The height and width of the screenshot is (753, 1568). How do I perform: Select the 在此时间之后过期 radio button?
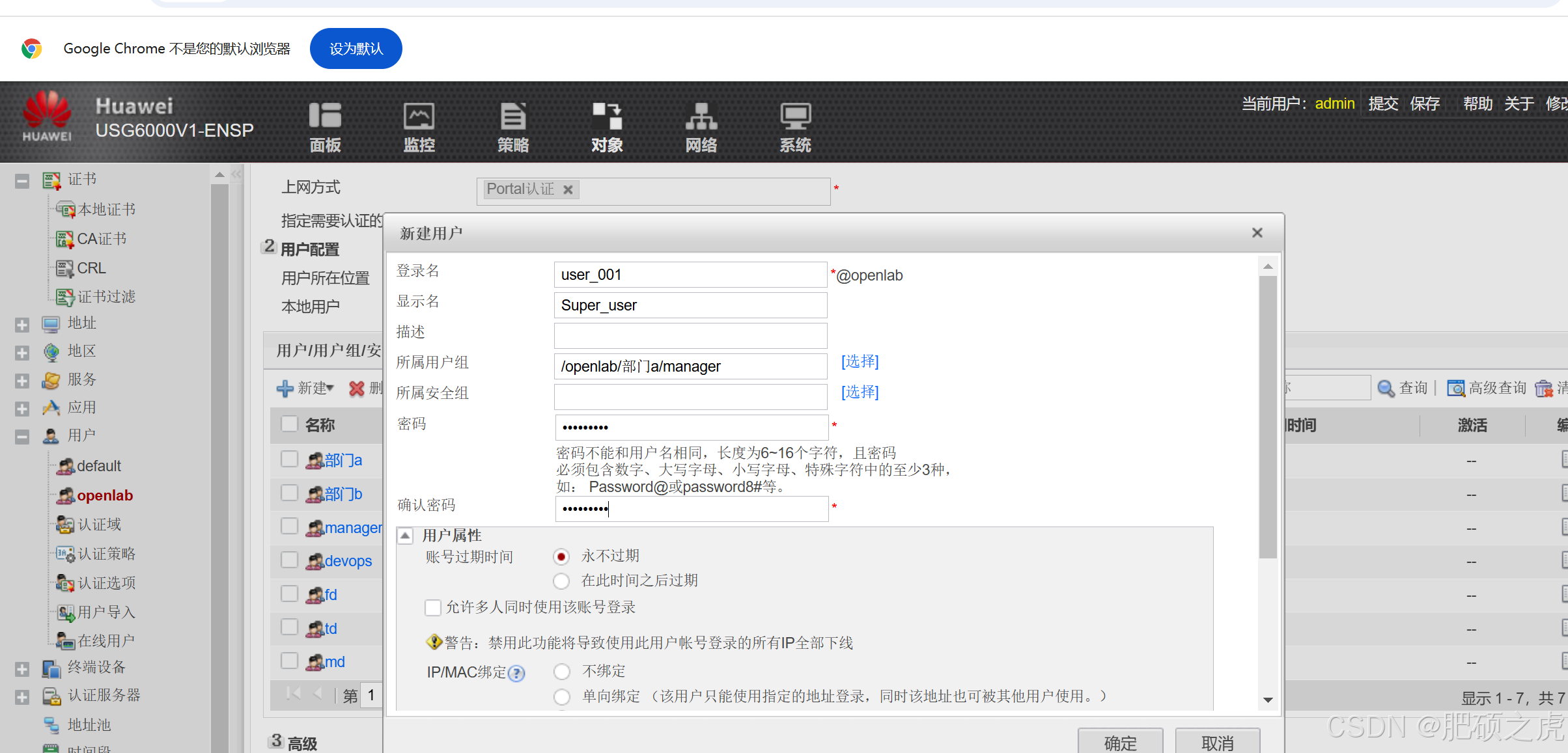click(561, 581)
